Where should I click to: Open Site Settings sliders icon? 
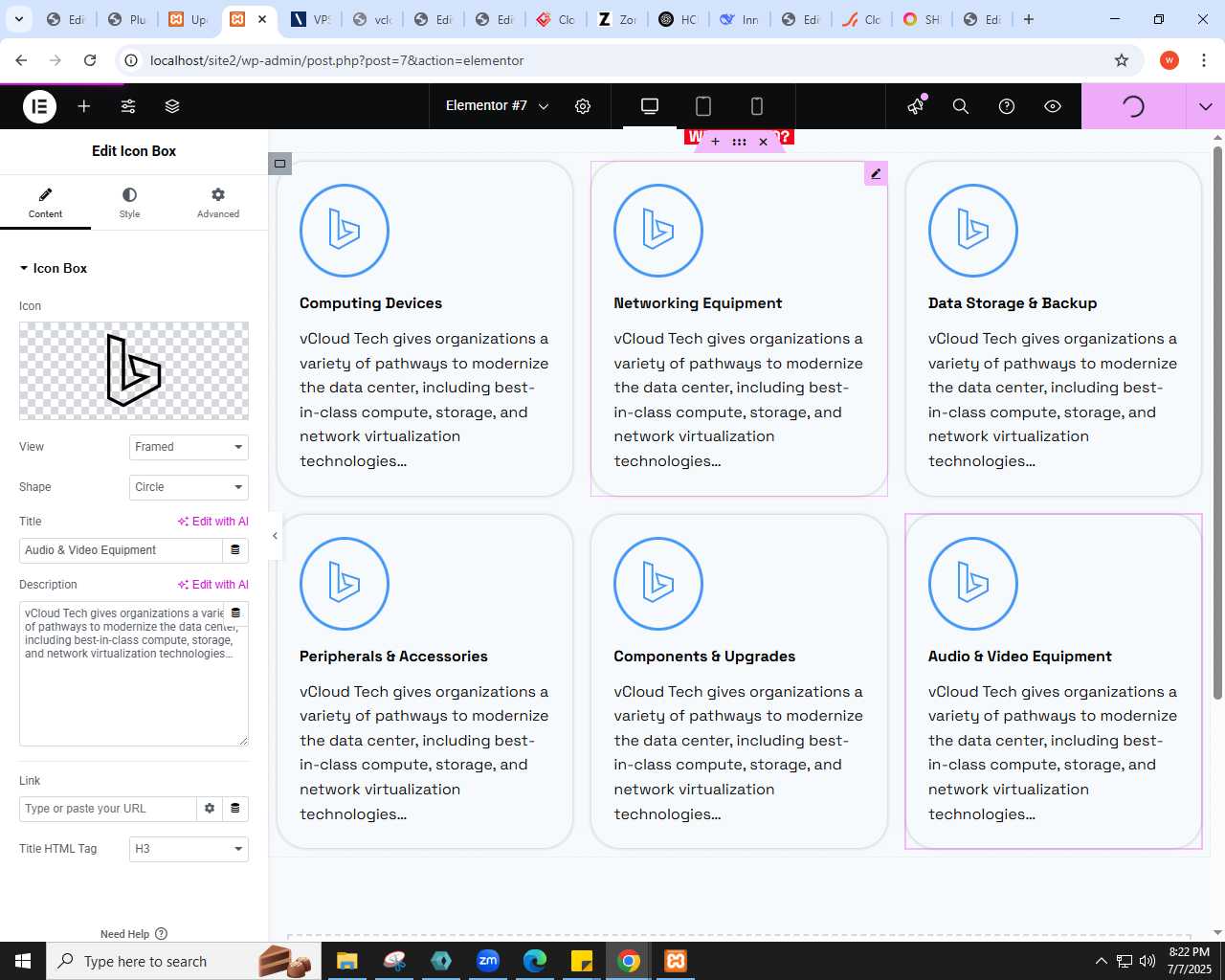128,106
